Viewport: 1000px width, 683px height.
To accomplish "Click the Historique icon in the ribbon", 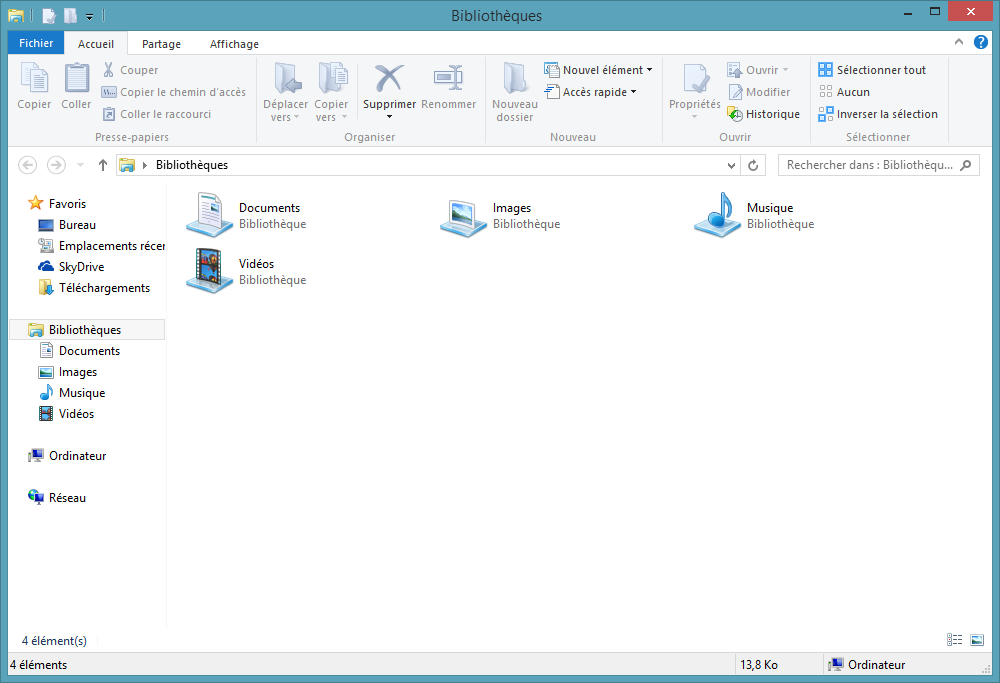I will [735, 114].
